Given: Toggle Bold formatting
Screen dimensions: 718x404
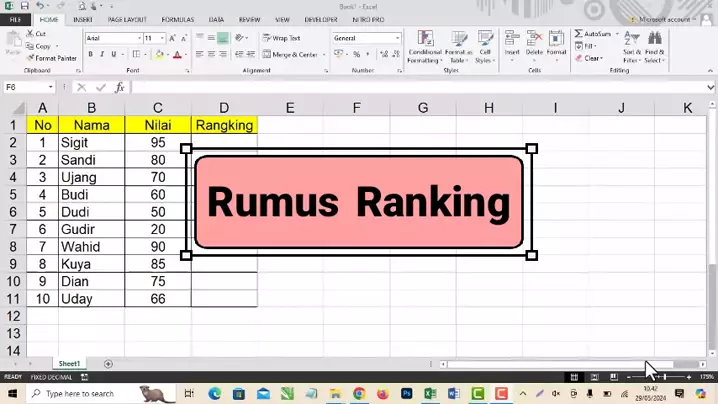Looking at the screenshot, I should pyautogui.click(x=90, y=55).
